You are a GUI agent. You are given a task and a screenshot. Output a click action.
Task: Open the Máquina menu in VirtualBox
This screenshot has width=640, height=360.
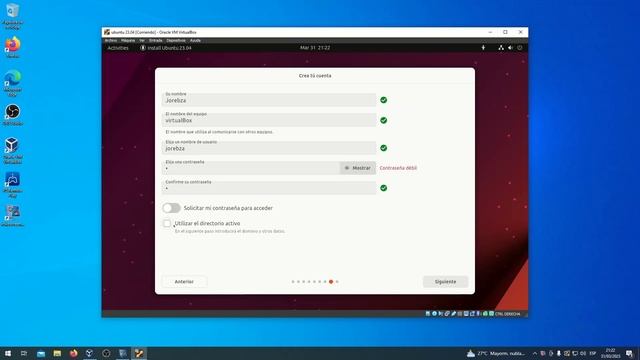pos(128,40)
